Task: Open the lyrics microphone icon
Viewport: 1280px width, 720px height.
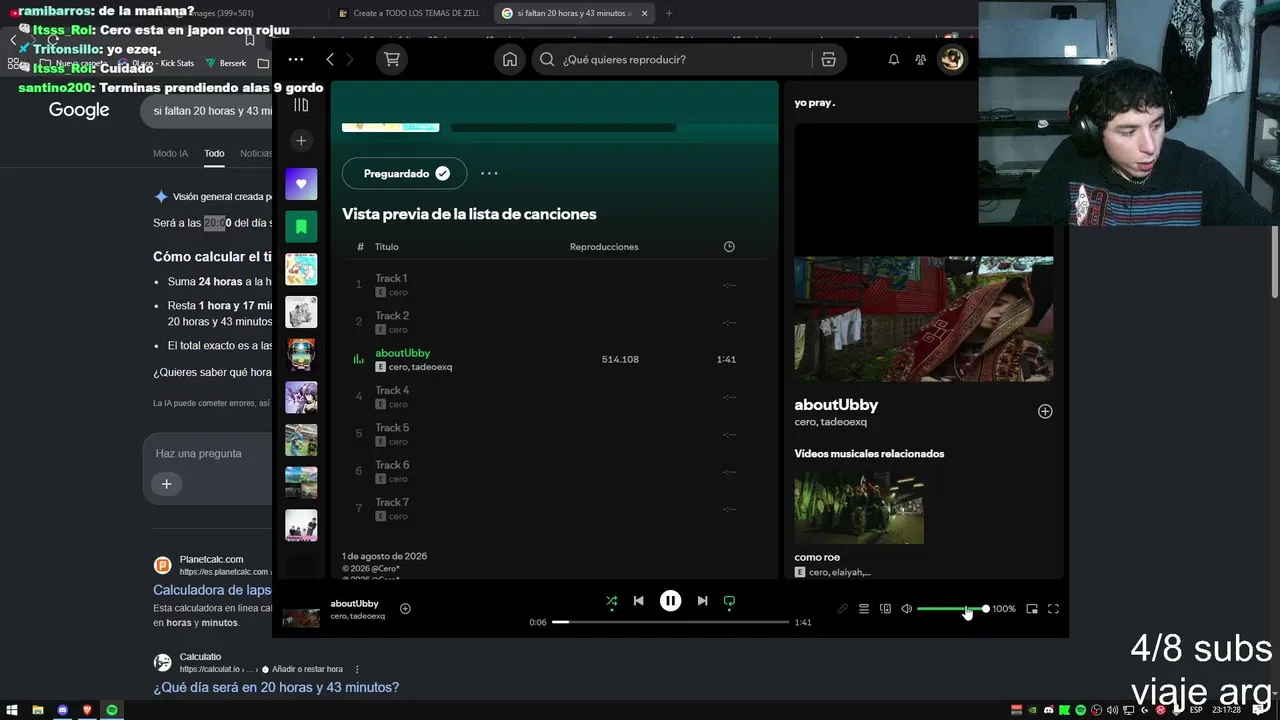Action: click(842, 609)
